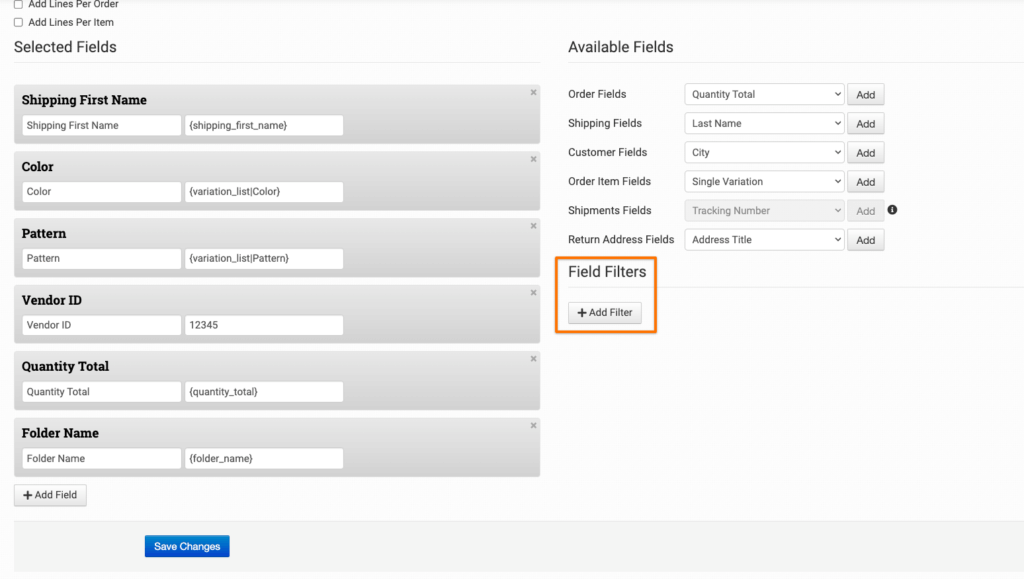The image size is (1024, 579).
Task: Remove the Folder Name field
Action: click(533, 425)
